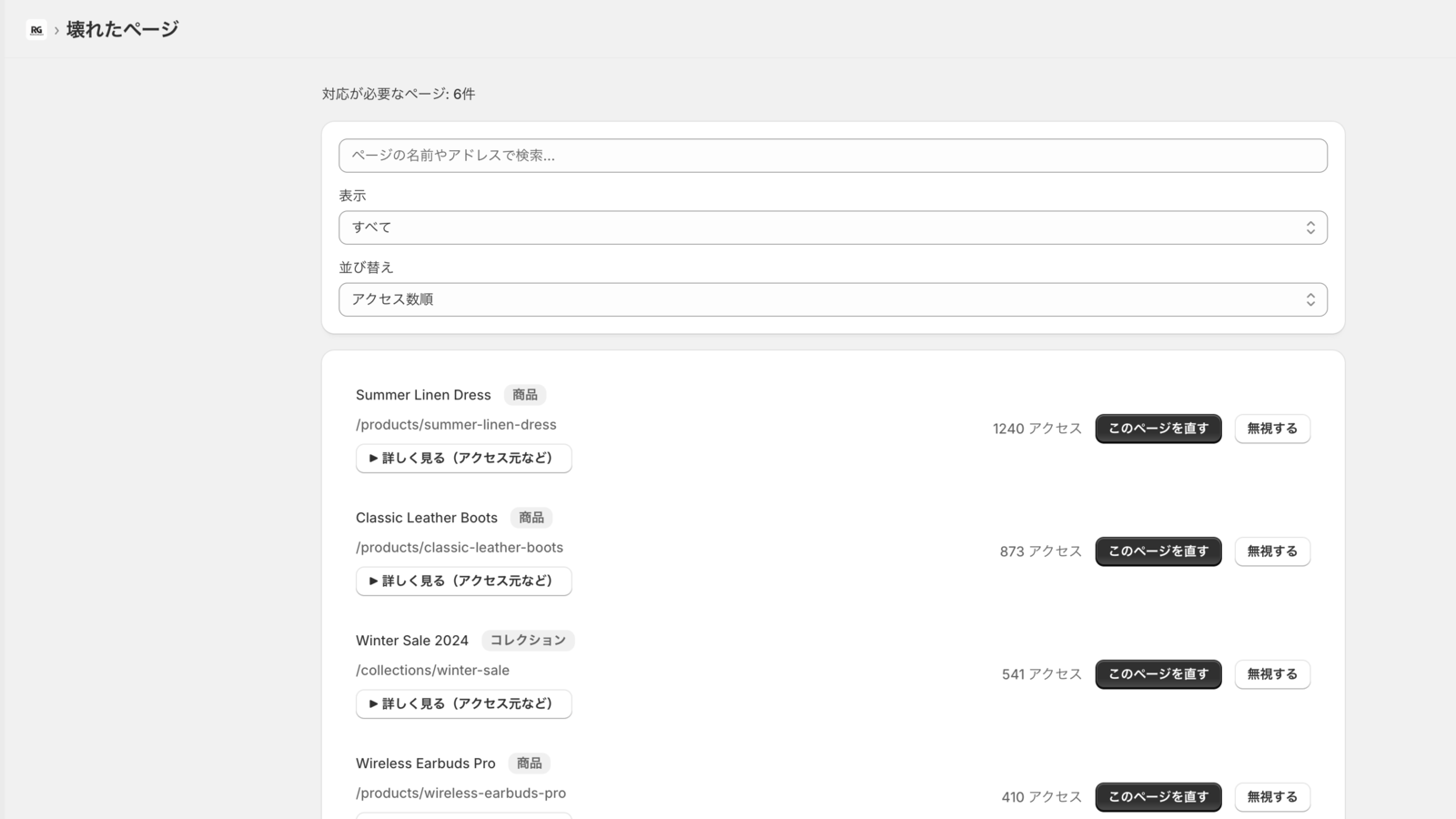Click the /collections/winter-sale path
The image size is (1456, 819).
click(x=432, y=671)
